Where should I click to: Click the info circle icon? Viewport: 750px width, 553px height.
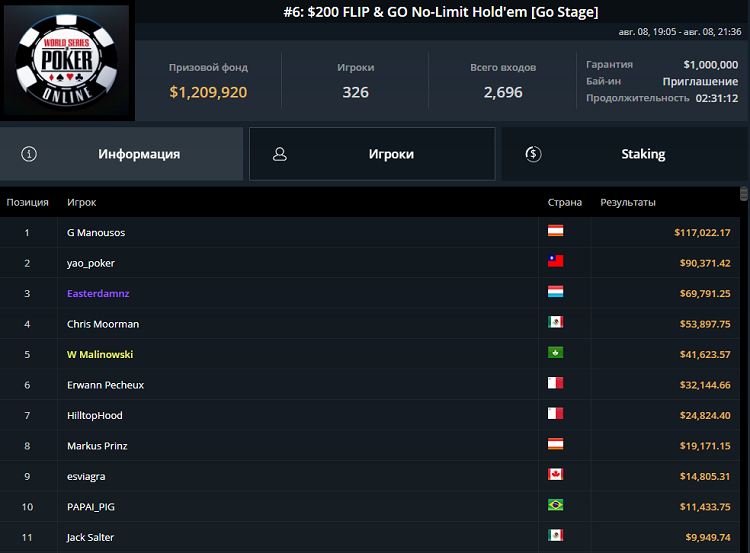pyautogui.click(x=29, y=154)
